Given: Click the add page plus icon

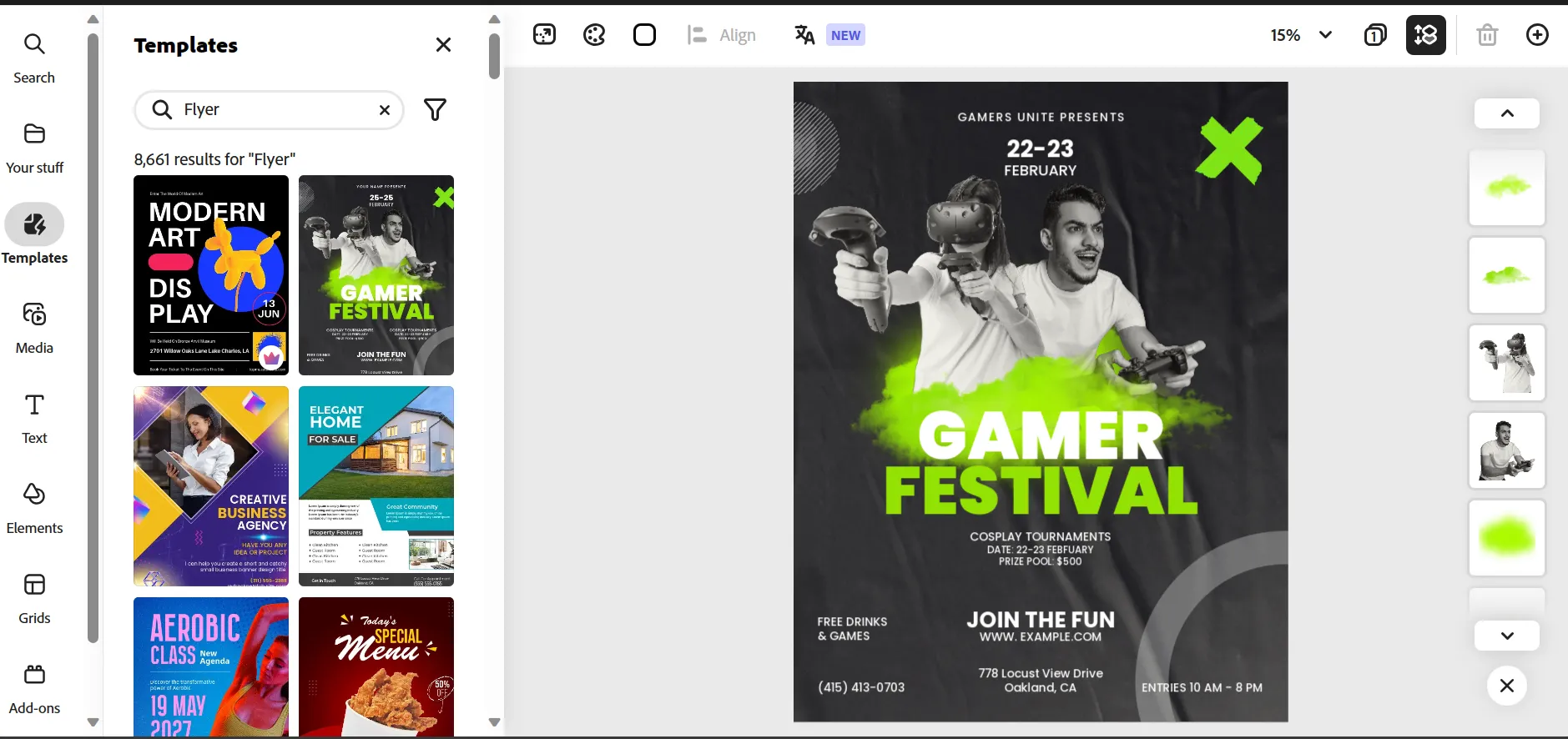Looking at the screenshot, I should point(1537,35).
